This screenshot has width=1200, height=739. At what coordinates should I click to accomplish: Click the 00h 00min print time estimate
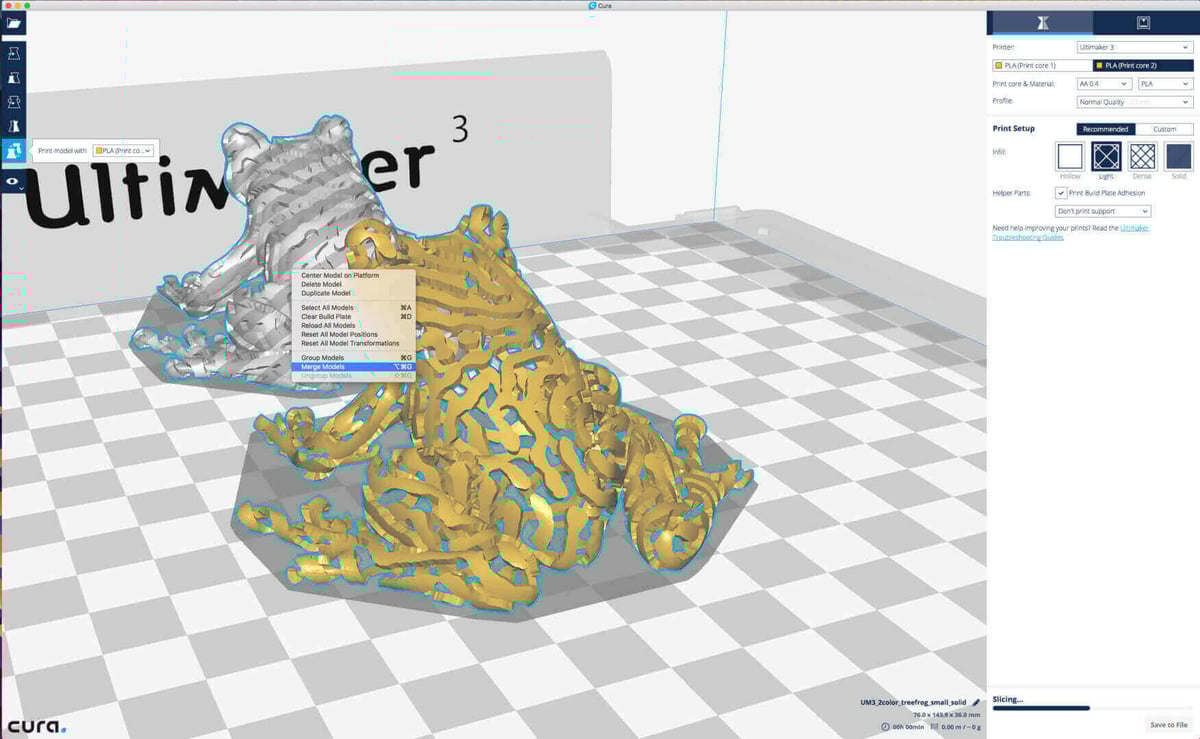click(907, 727)
